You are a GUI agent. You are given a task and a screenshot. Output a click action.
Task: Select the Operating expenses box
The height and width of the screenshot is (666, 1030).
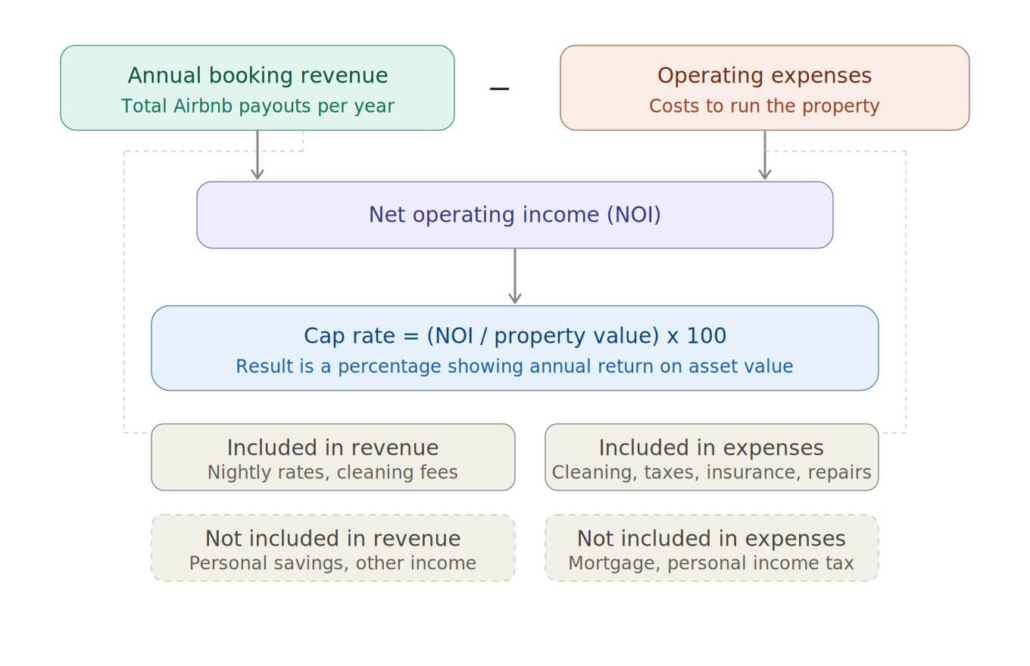(765, 88)
